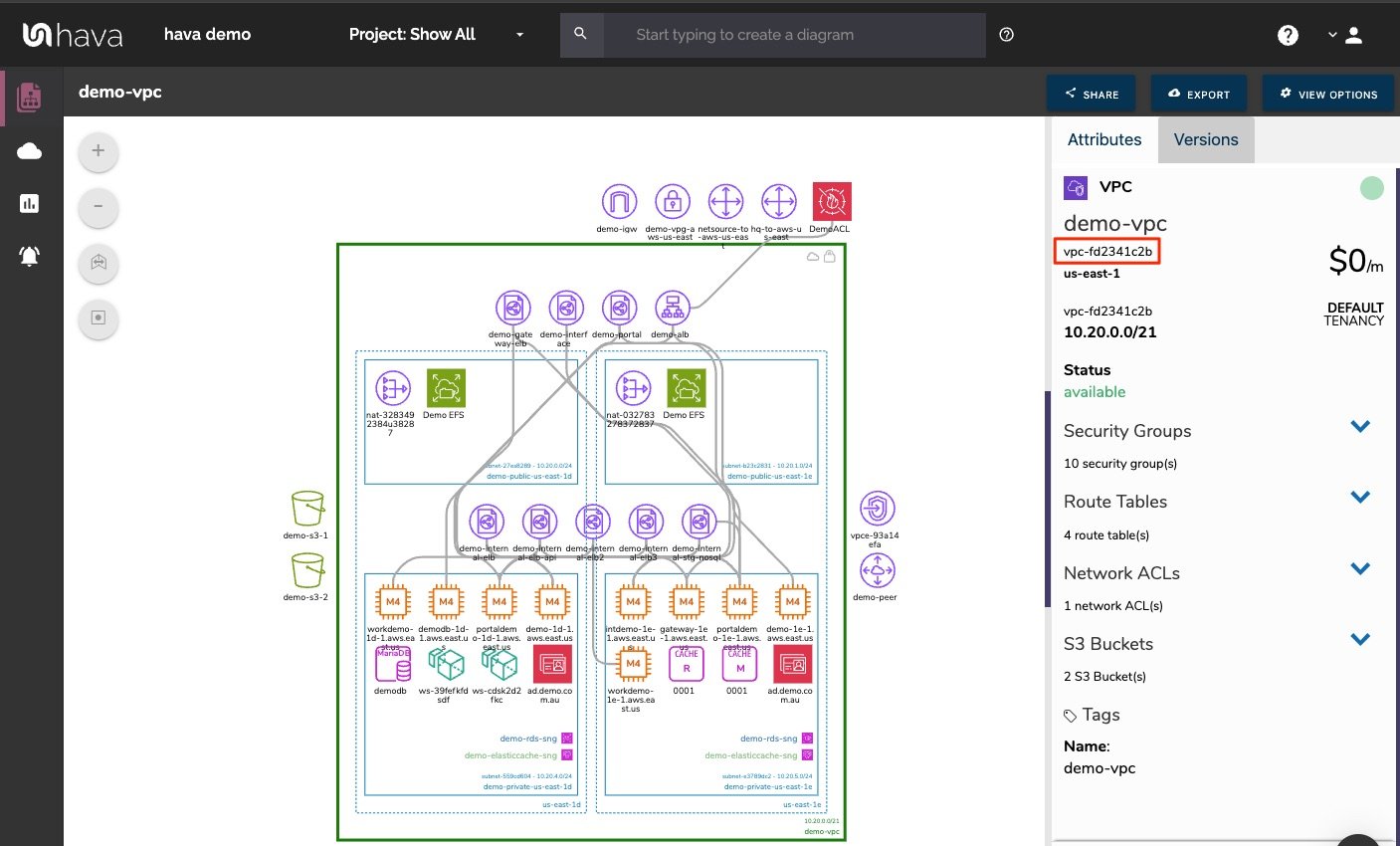
Task: Expand the Route Tables section
Action: click(1360, 497)
